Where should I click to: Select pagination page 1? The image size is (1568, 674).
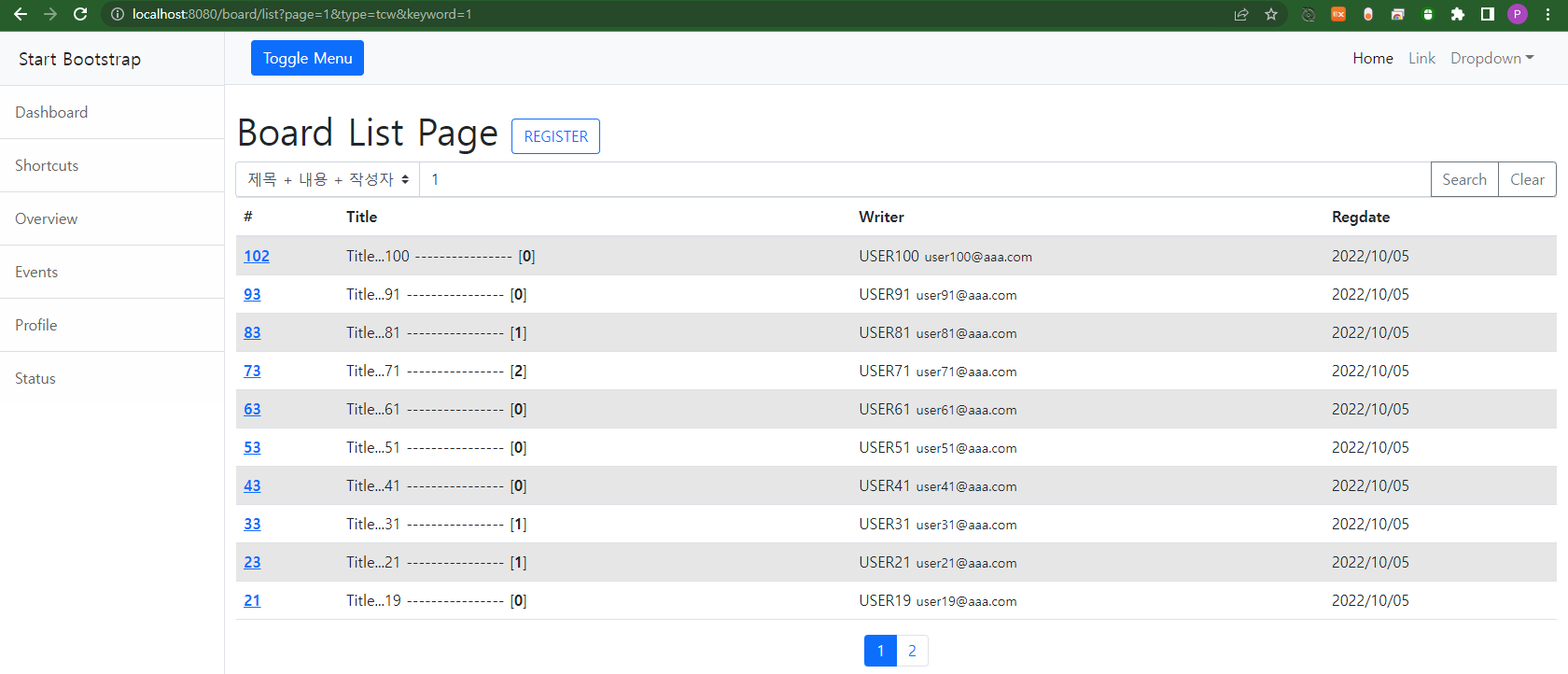point(880,651)
